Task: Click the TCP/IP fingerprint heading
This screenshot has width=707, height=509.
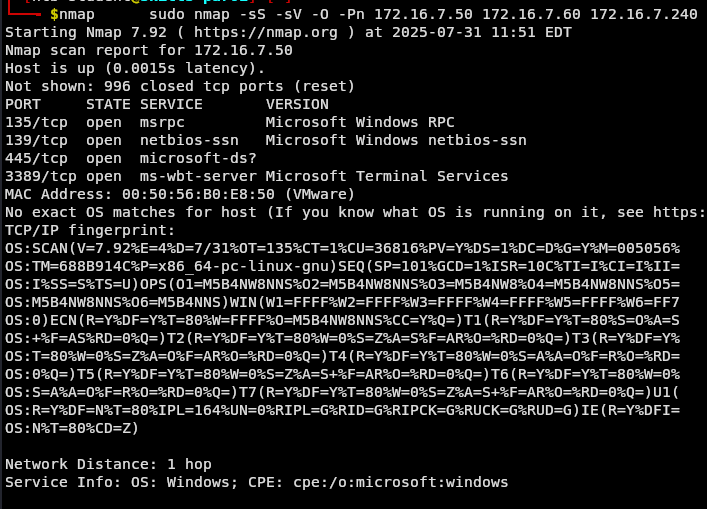Action: coord(90,230)
